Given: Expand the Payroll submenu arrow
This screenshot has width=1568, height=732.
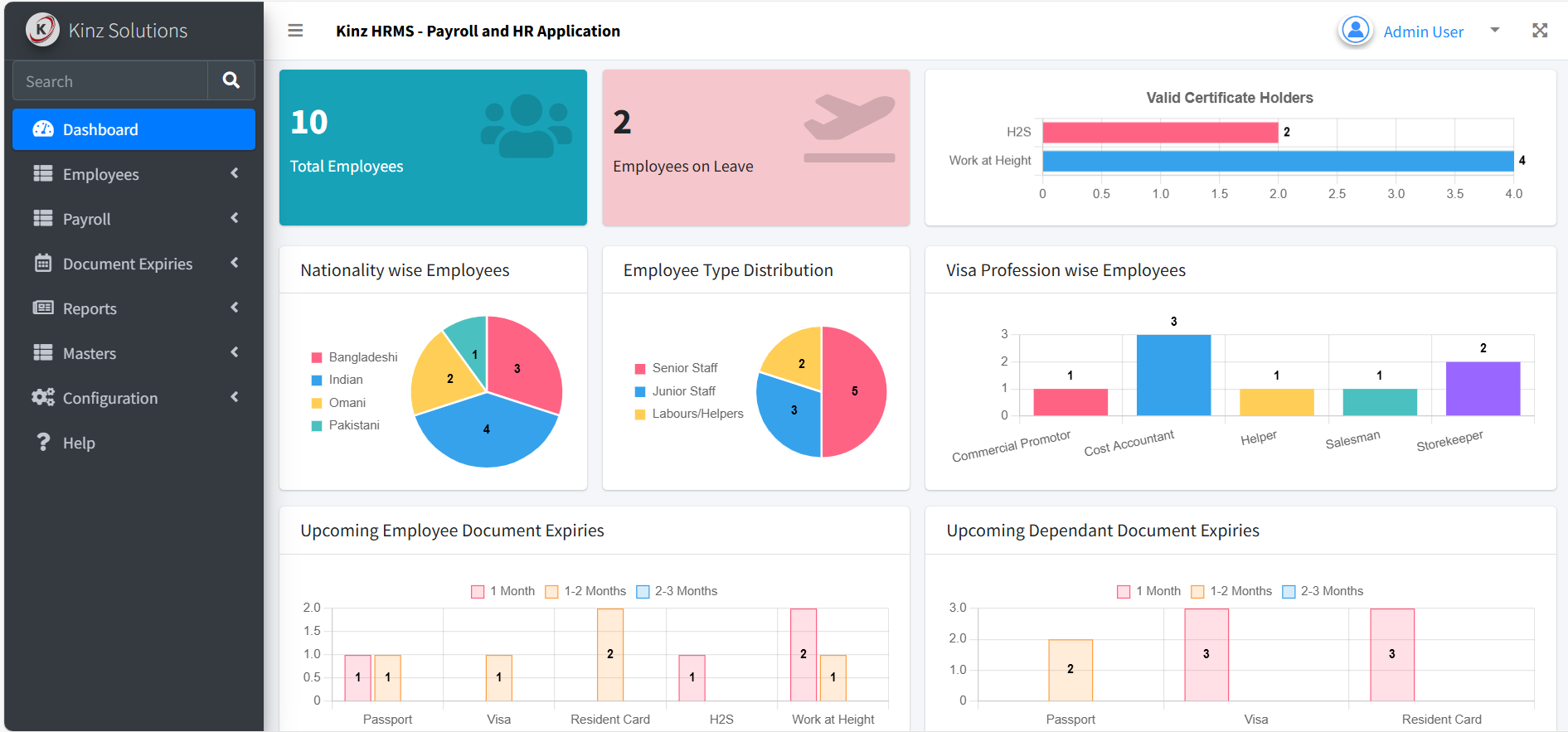Looking at the screenshot, I should pyautogui.click(x=235, y=218).
